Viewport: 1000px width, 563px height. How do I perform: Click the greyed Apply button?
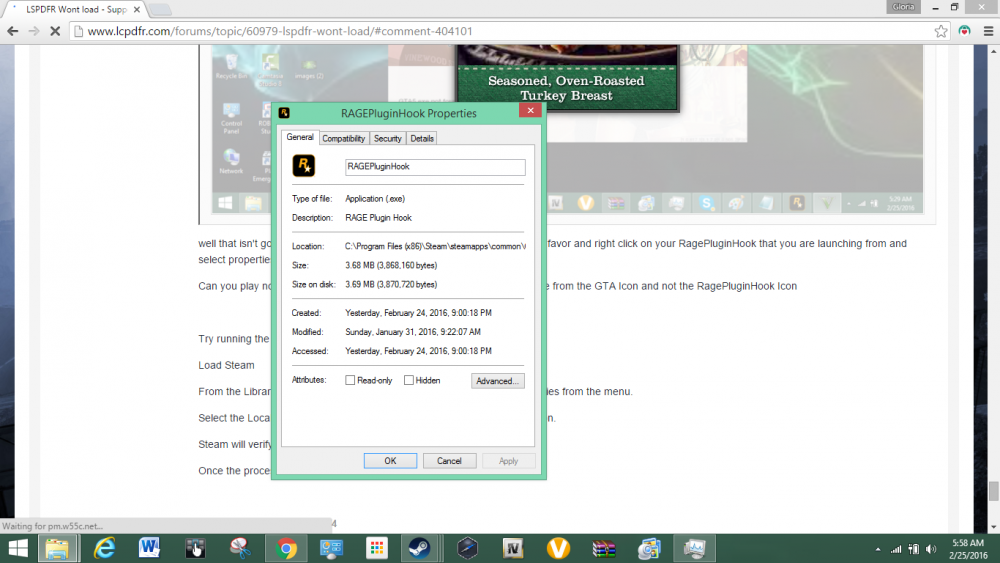508,460
